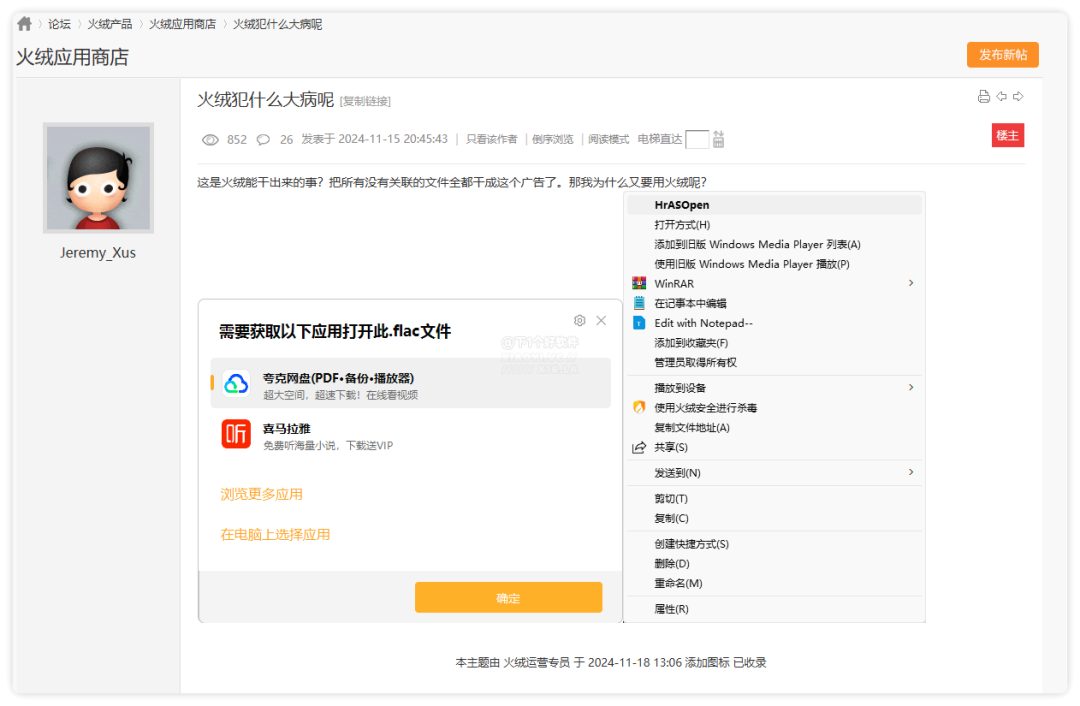1080x706 pixels.
Task: Open Jeremy_Xus avatar thumbnail
Action: pos(98,178)
